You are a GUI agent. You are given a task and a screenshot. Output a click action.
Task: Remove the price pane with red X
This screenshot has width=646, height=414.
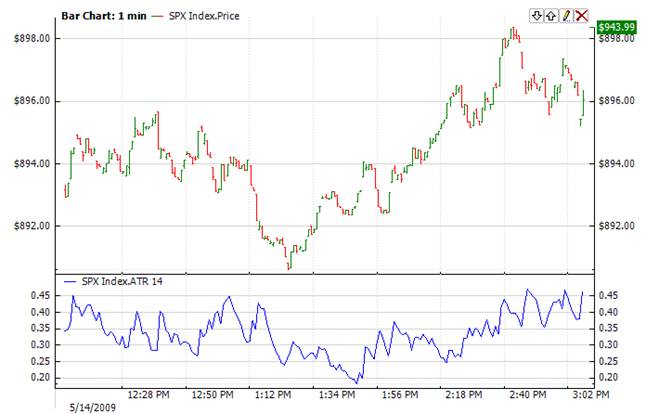pyautogui.click(x=581, y=16)
